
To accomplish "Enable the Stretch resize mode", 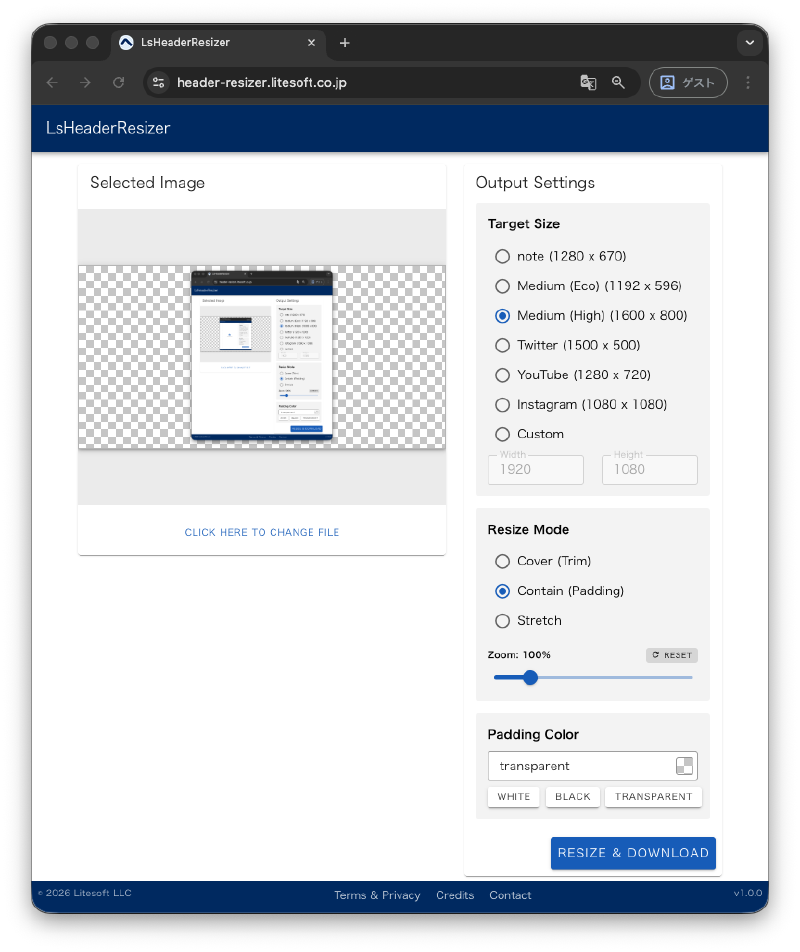I will pyautogui.click(x=503, y=621).
